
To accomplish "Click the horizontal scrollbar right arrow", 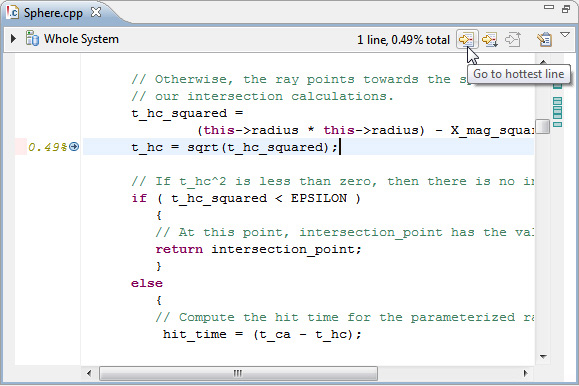I will (525, 373).
